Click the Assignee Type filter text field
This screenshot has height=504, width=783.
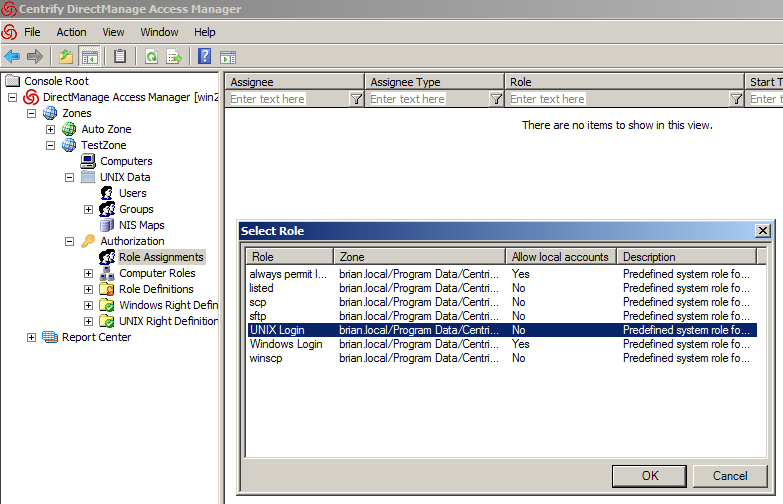[427, 99]
